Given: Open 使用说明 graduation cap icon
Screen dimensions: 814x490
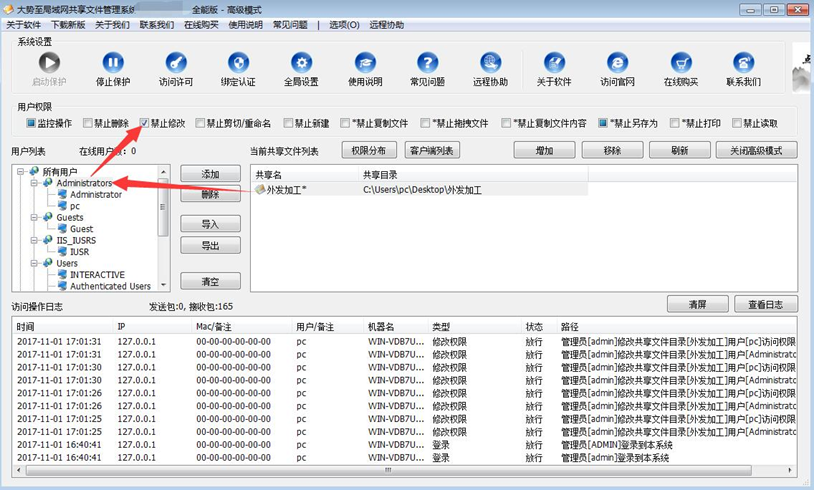Looking at the screenshot, I should (365, 63).
